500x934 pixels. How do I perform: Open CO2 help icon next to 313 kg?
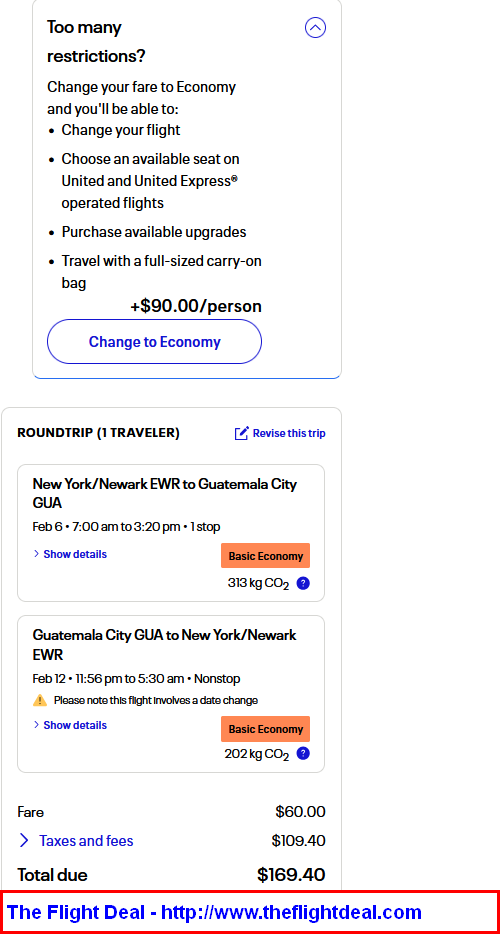tap(303, 583)
